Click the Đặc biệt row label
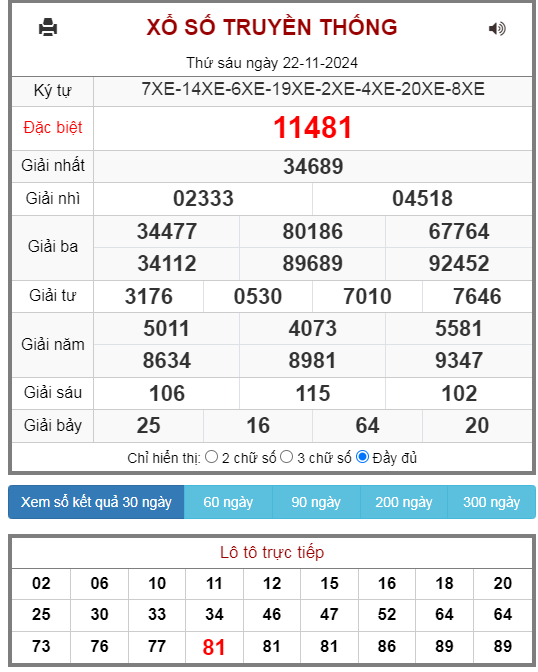Image resolution: width=538 pixels, height=672 pixels. (53, 128)
